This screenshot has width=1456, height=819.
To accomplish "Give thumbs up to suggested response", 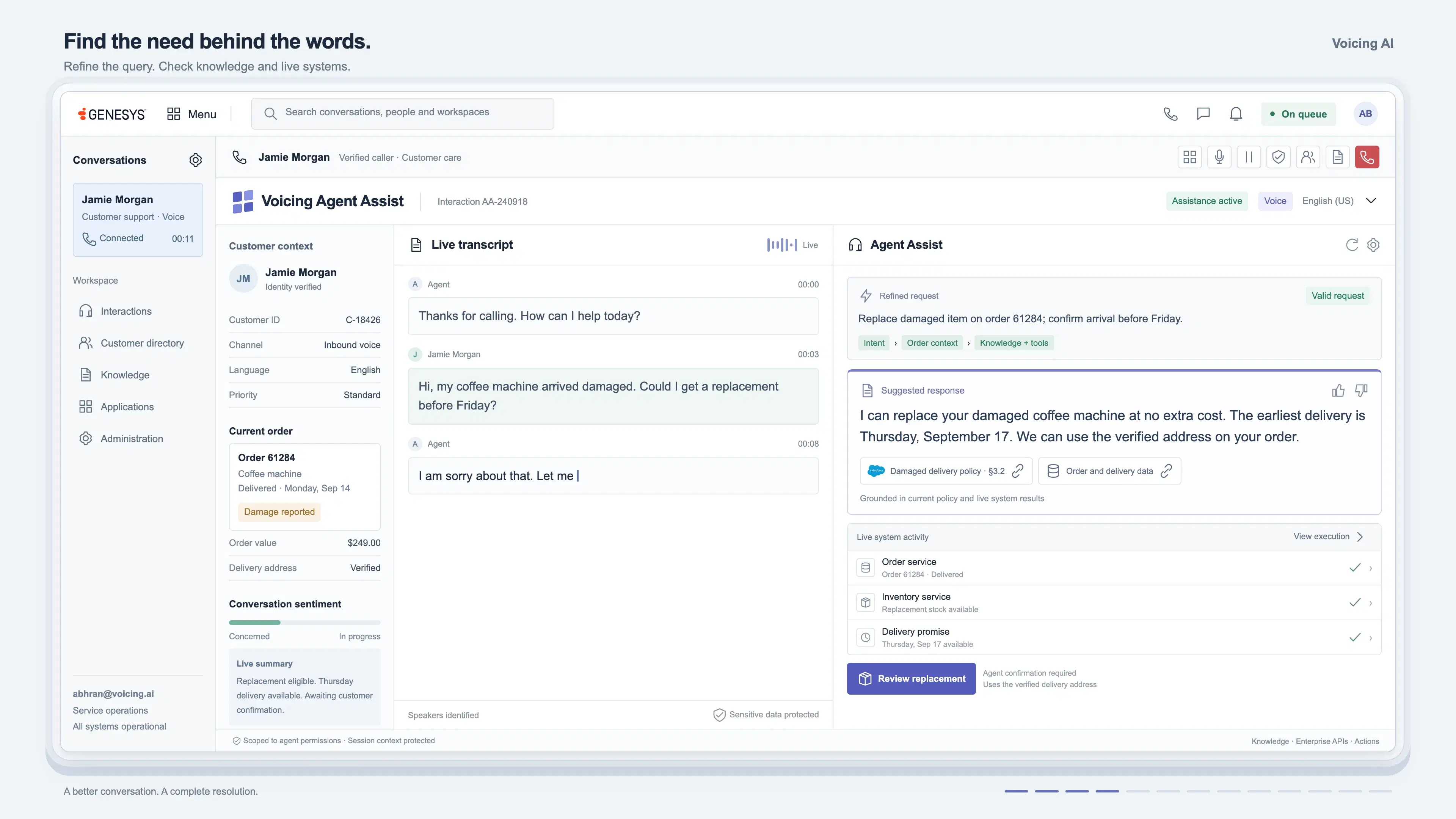I will (x=1338, y=391).
